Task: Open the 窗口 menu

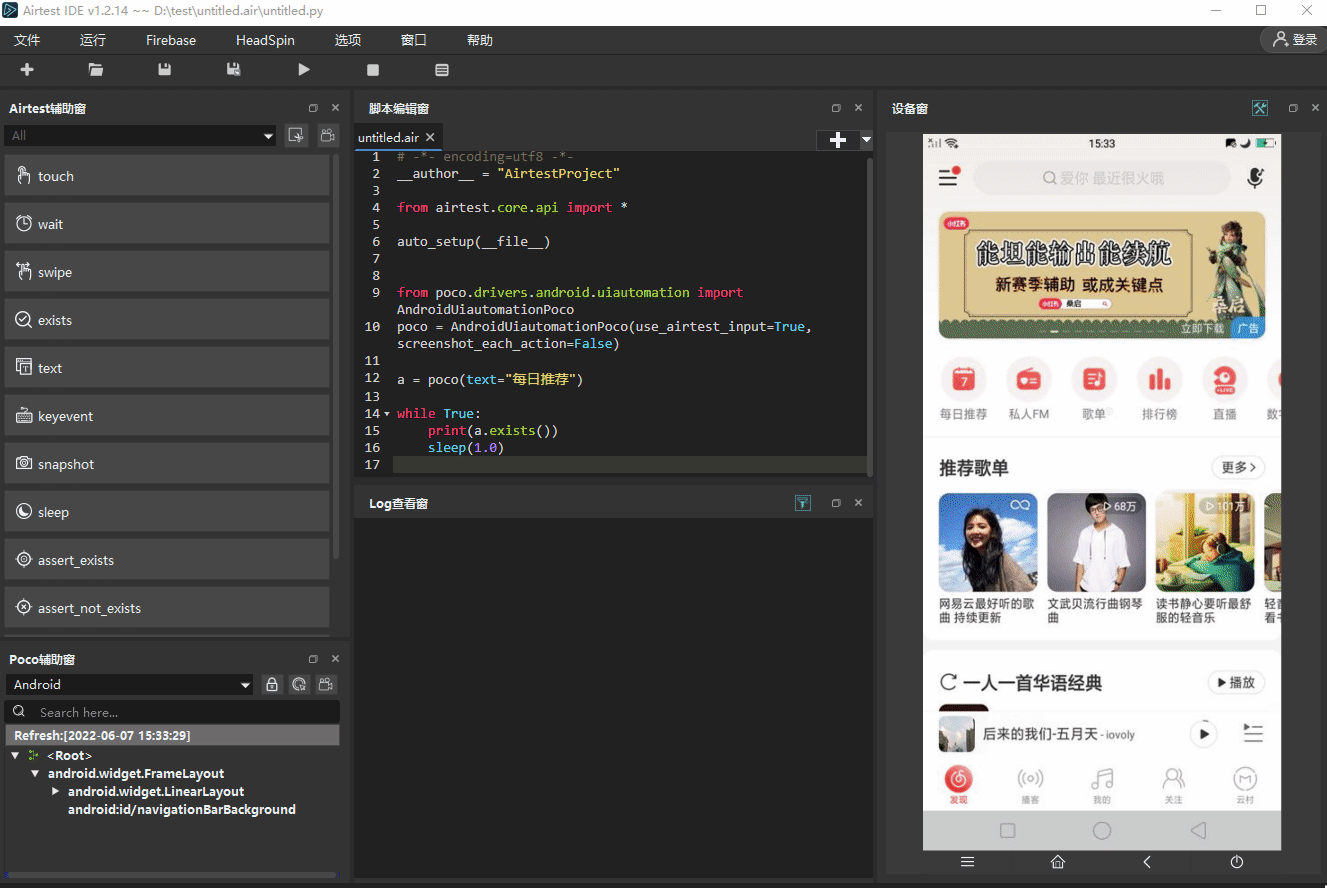Action: (414, 40)
